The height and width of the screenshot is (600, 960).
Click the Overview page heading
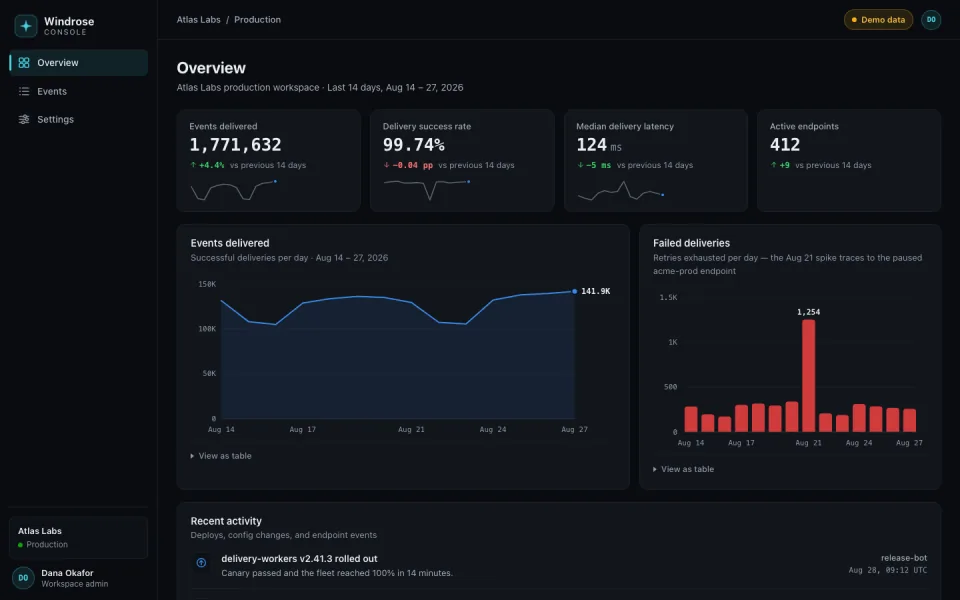coord(211,68)
